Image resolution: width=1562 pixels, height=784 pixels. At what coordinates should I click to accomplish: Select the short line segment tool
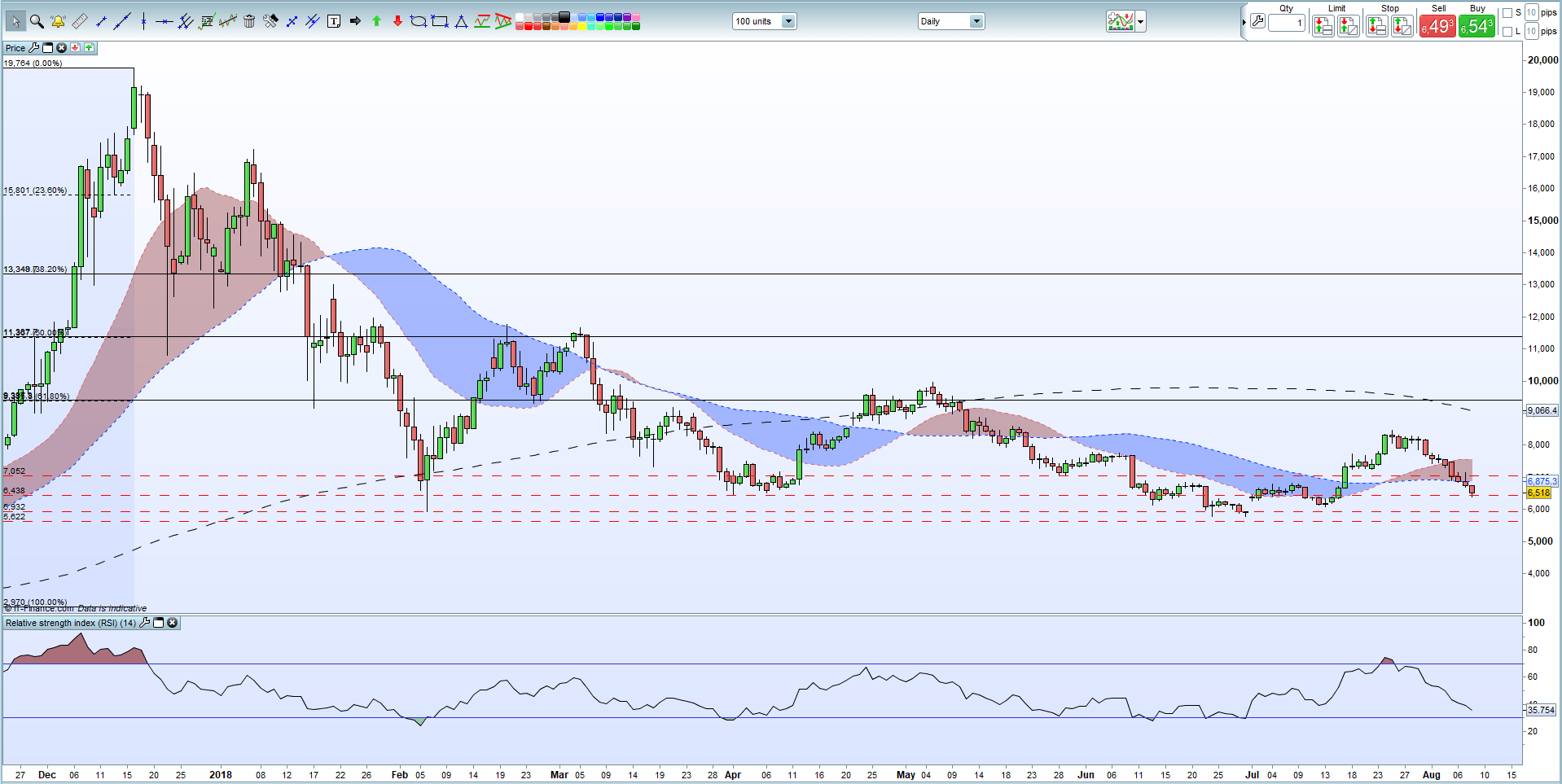tap(101, 21)
